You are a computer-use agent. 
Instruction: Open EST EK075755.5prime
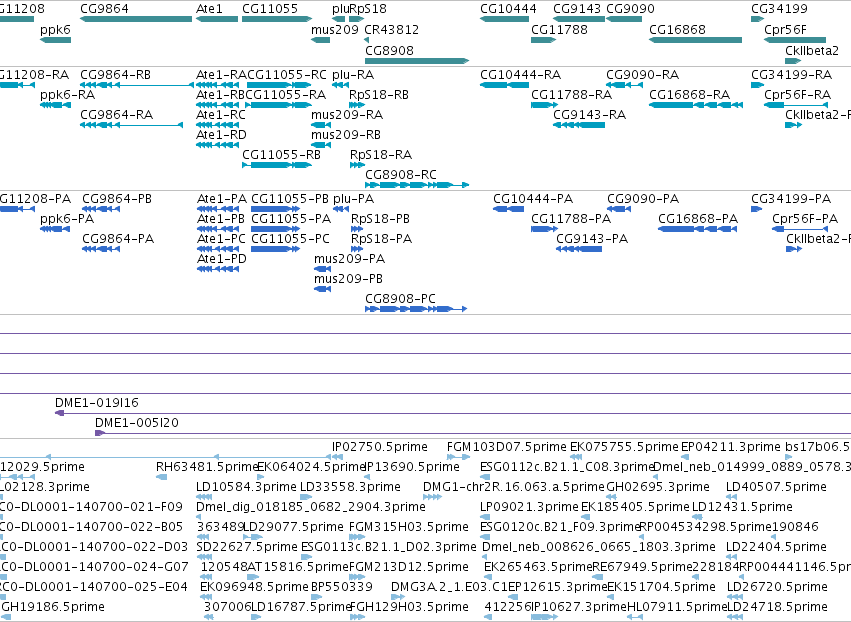624,447
